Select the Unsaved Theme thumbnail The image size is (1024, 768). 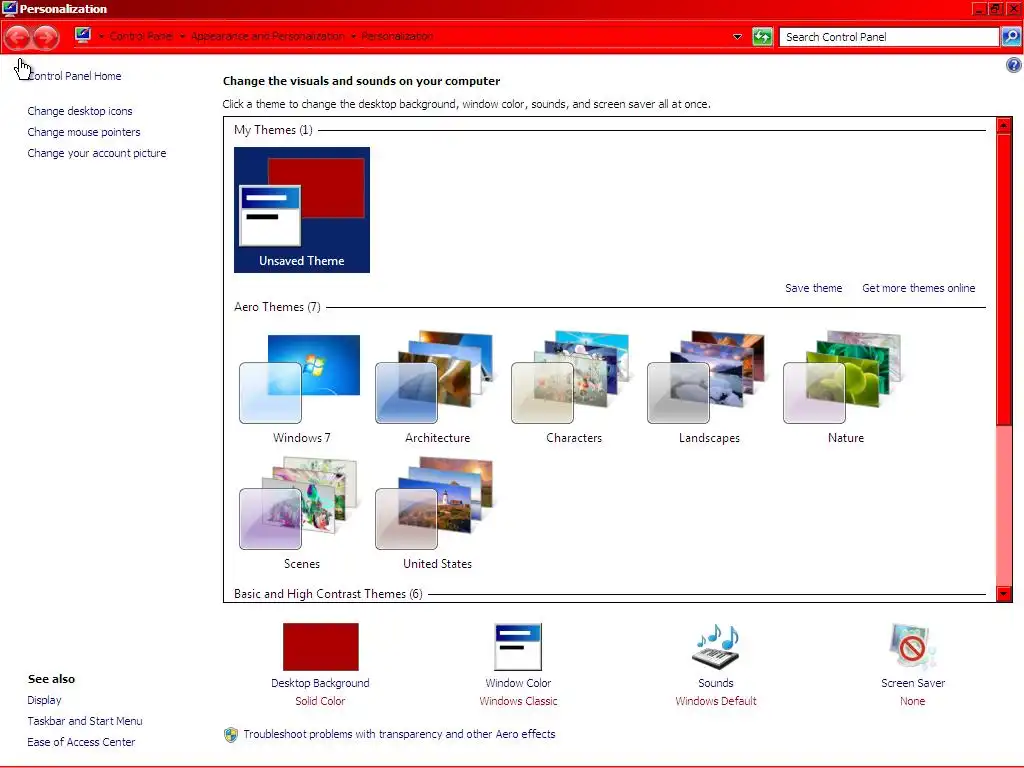pos(302,210)
